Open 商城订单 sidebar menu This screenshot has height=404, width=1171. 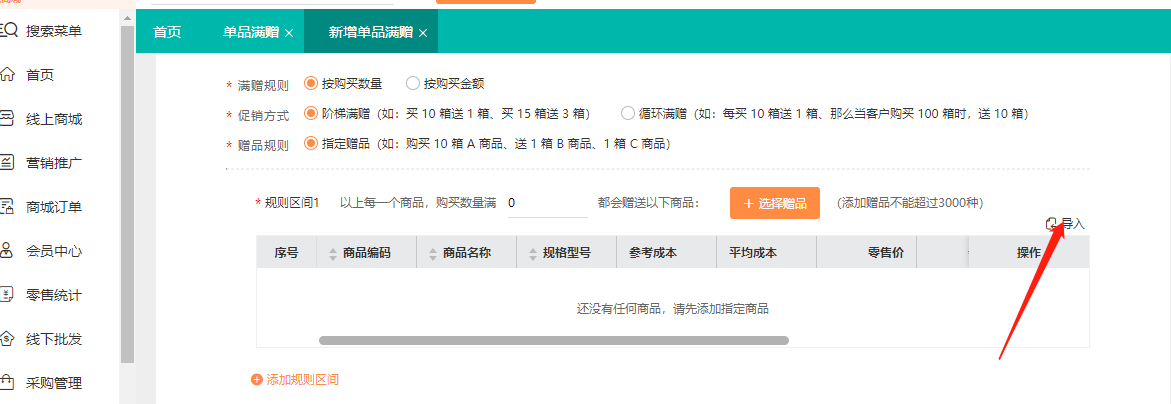54,207
